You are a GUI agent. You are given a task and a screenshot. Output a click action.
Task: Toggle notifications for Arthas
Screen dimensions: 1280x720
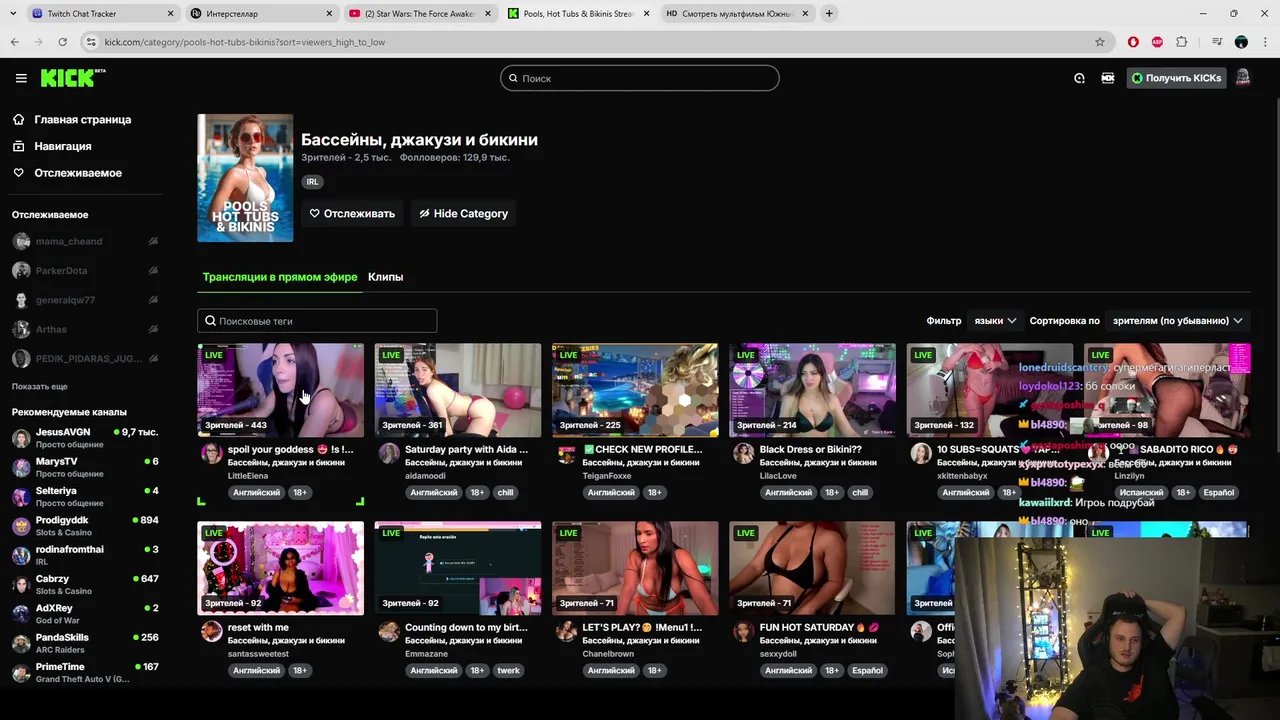click(x=153, y=329)
